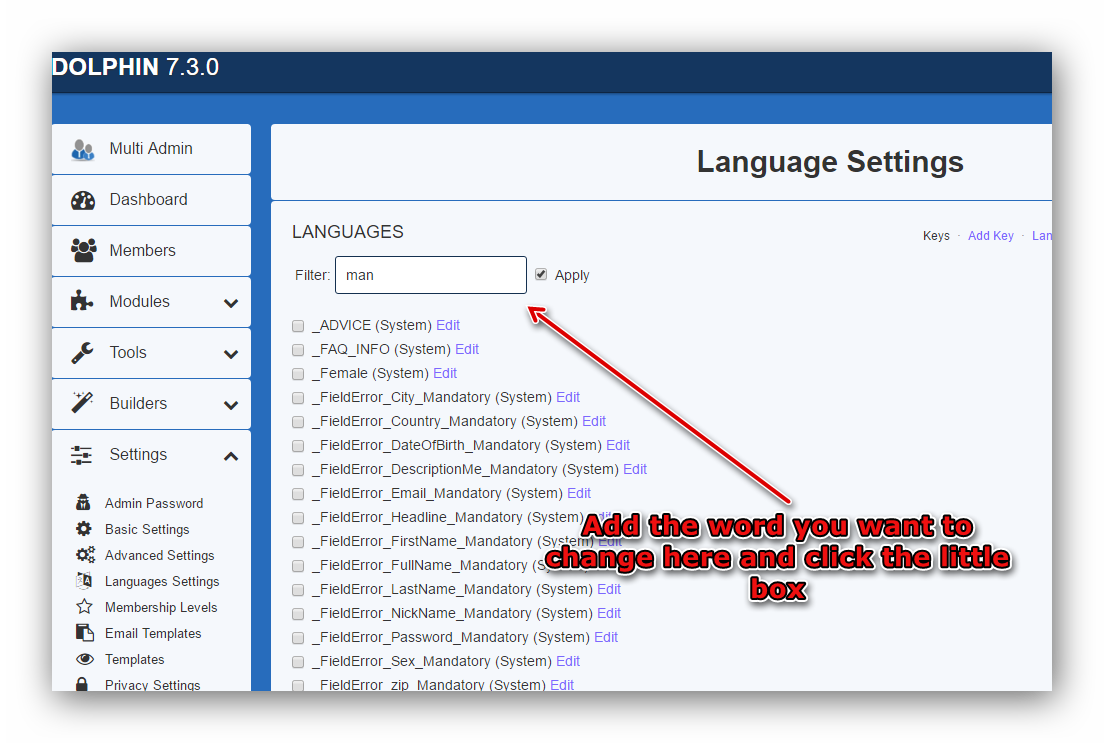Collapse the Settings menu chevron

coord(231,456)
